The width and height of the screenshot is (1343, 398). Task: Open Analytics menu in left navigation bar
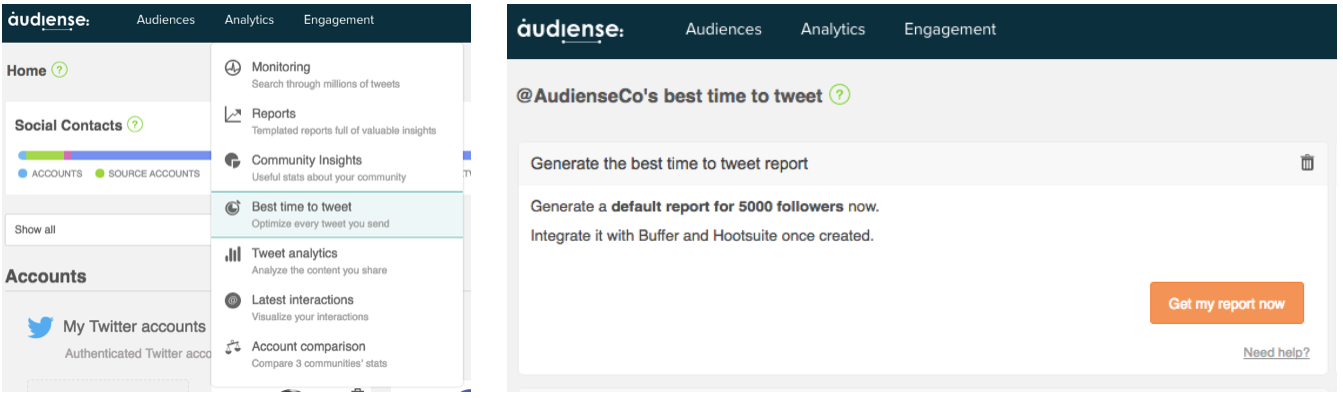pyautogui.click(x=249, y=20)
